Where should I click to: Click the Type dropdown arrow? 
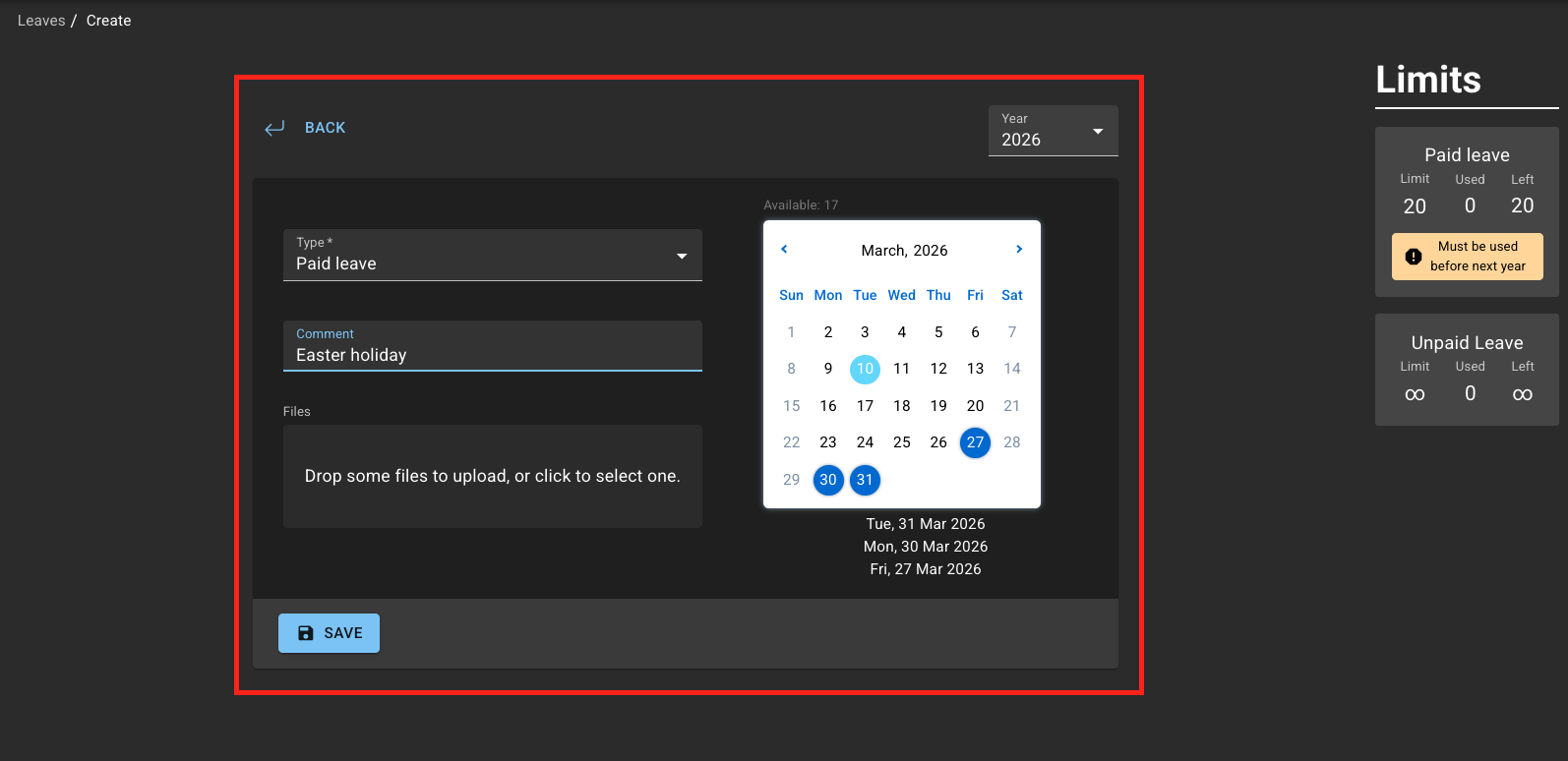click(x=682, y=257)
